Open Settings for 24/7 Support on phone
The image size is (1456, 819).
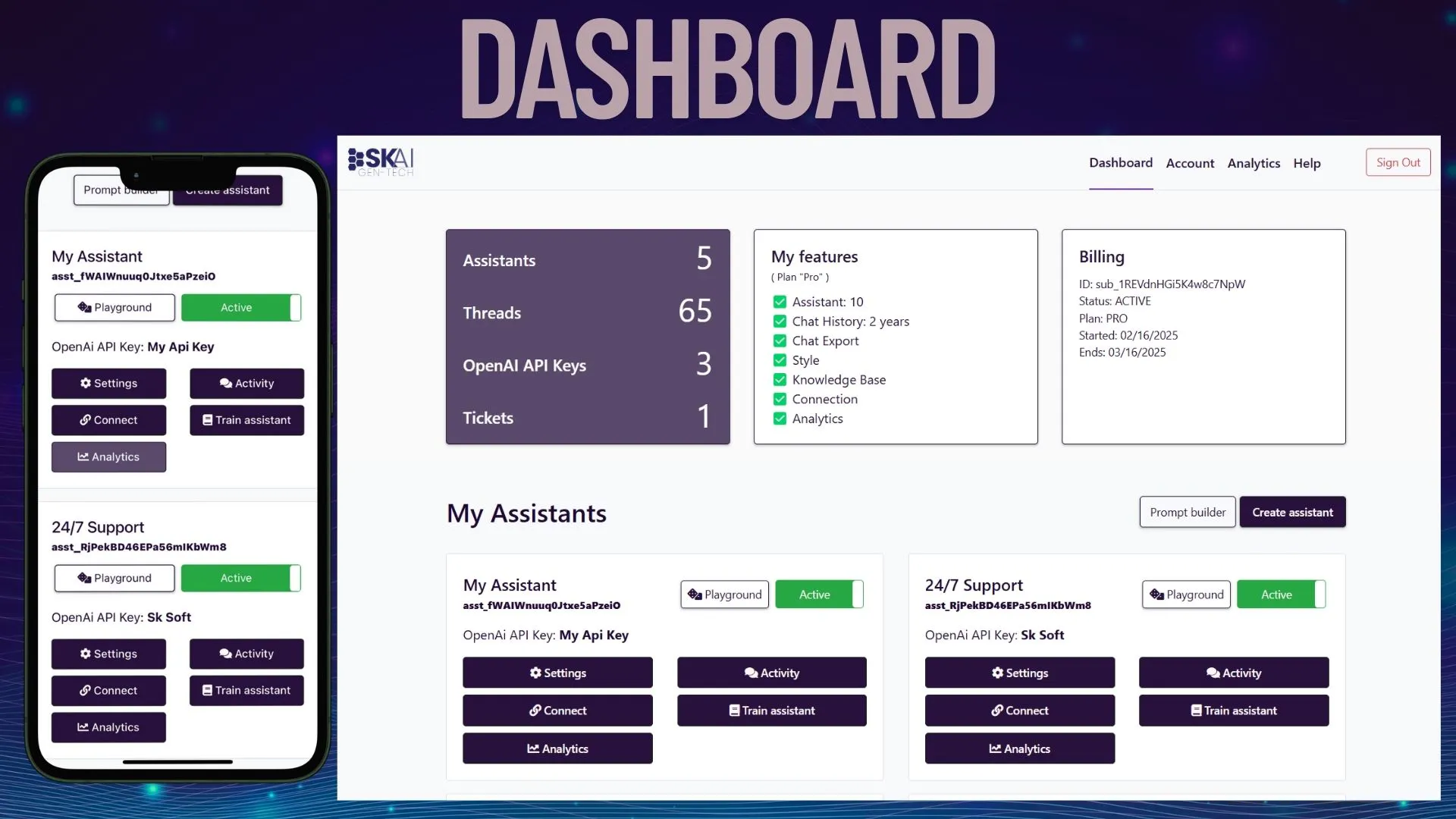(x=108, y=654)
